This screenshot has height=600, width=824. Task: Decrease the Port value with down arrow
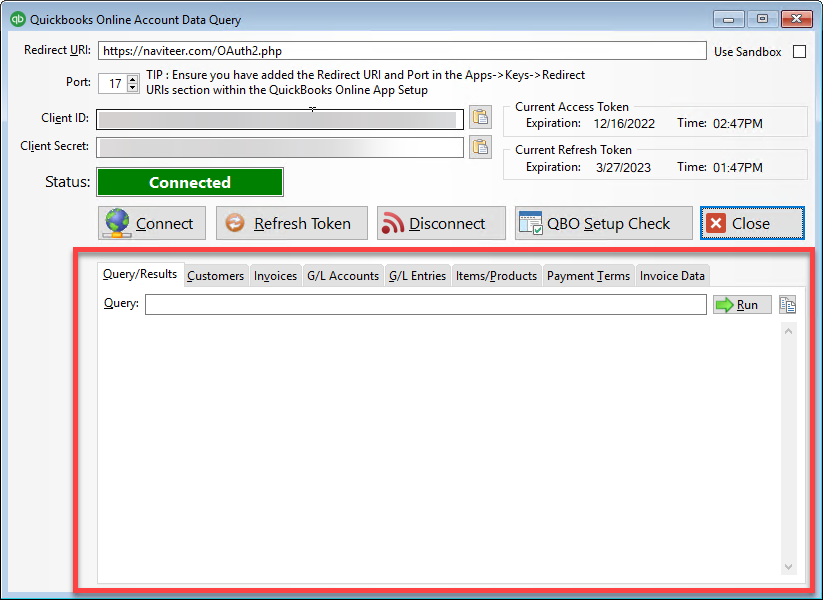click(x=133, y=88)
